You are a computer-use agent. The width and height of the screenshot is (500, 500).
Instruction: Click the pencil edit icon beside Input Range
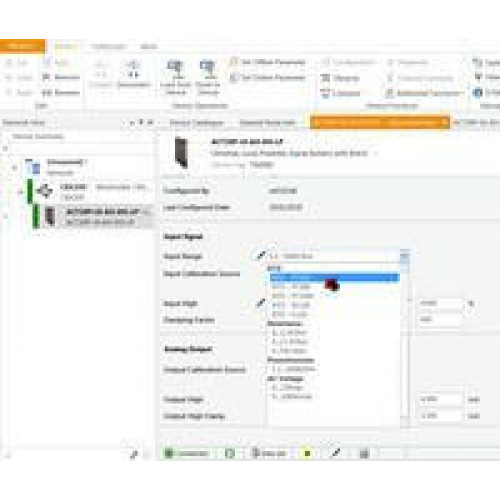coord(261,256)
